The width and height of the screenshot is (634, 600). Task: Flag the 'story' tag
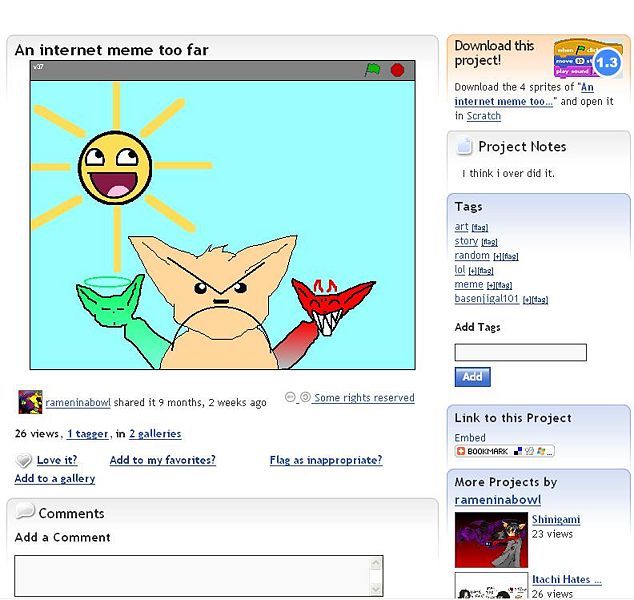489,242
